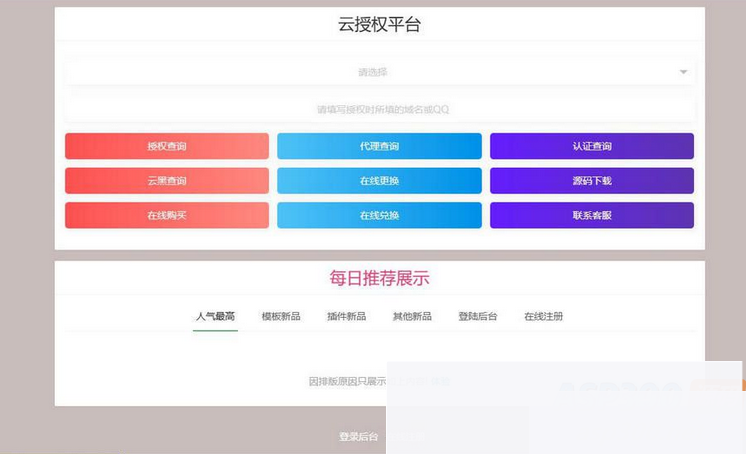The width and height of the screenshot is (746, 454).
Task: Click the 在线兑换 redeem button
Action: point(379,215)
